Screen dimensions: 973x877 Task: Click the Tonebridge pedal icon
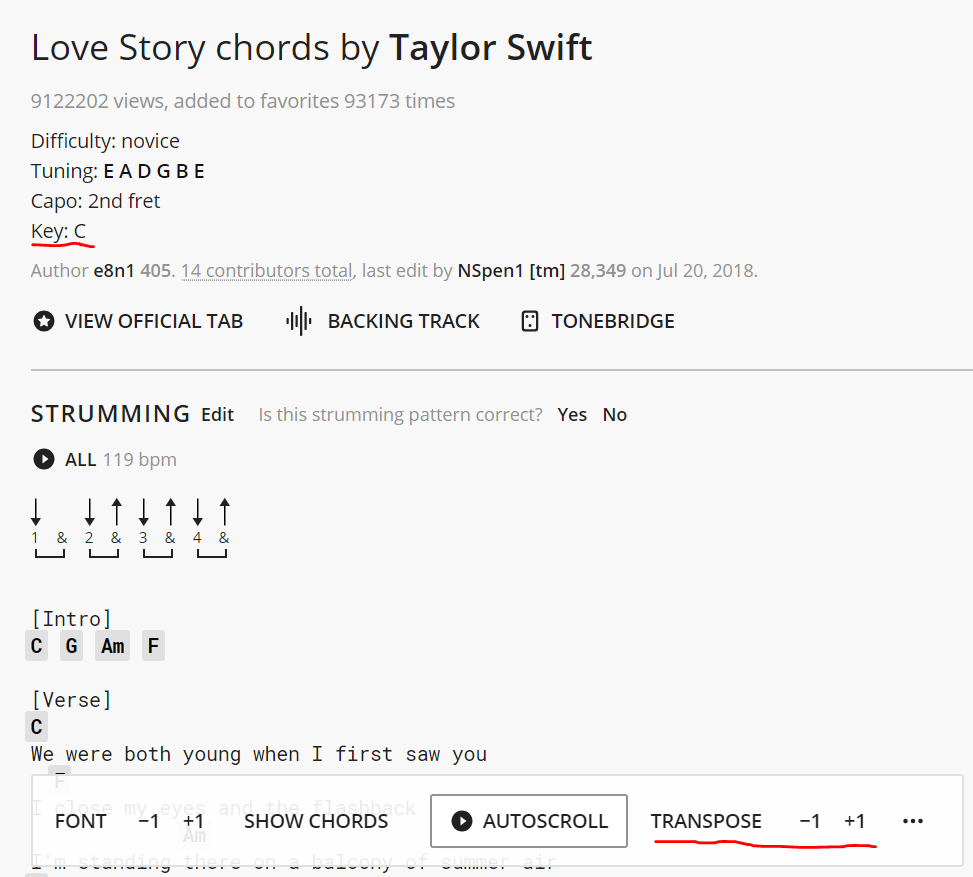point(529,321)
